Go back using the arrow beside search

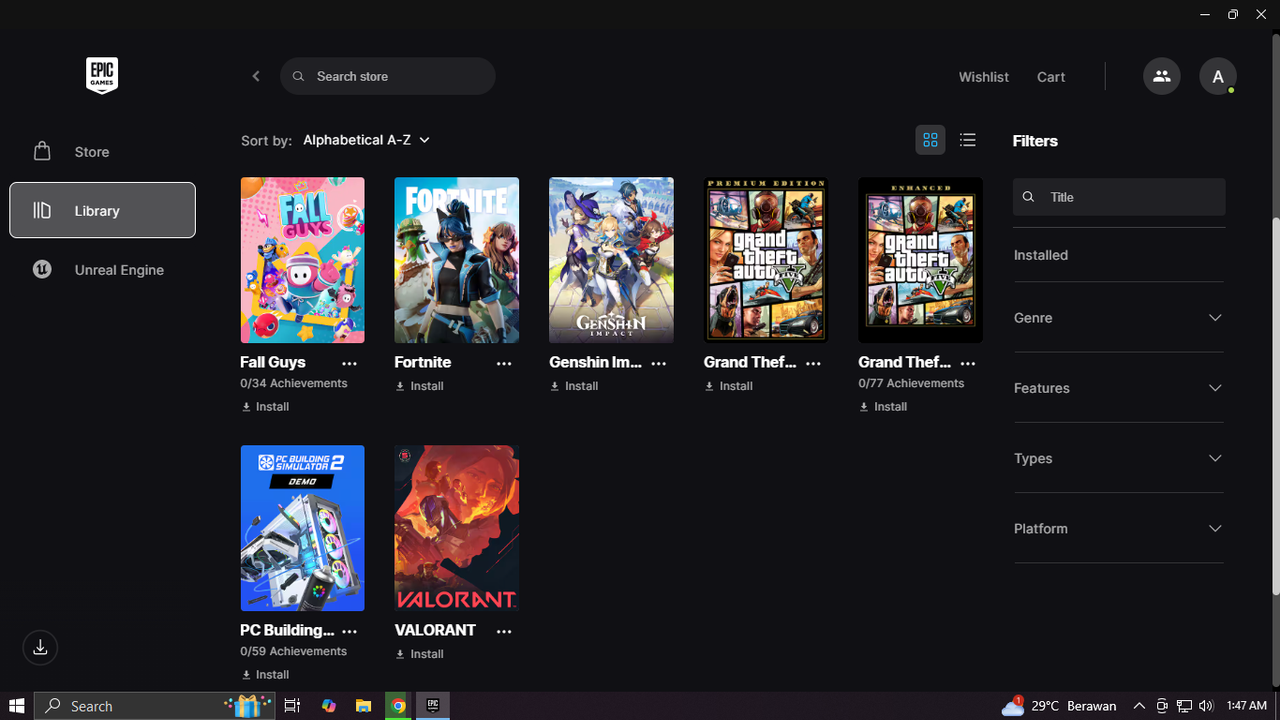[x=256, y=76]
